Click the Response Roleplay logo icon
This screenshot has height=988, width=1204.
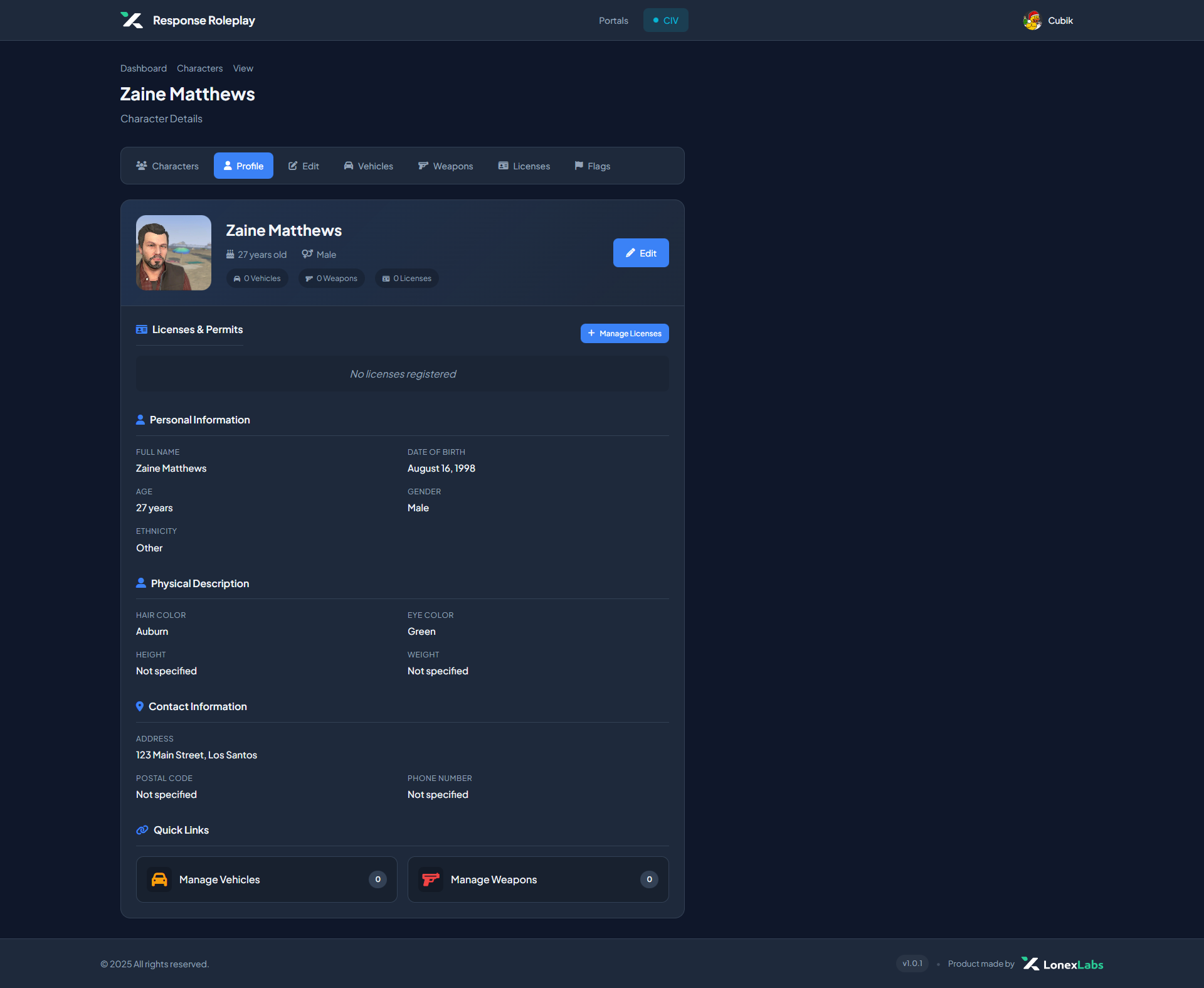(132, 20)
